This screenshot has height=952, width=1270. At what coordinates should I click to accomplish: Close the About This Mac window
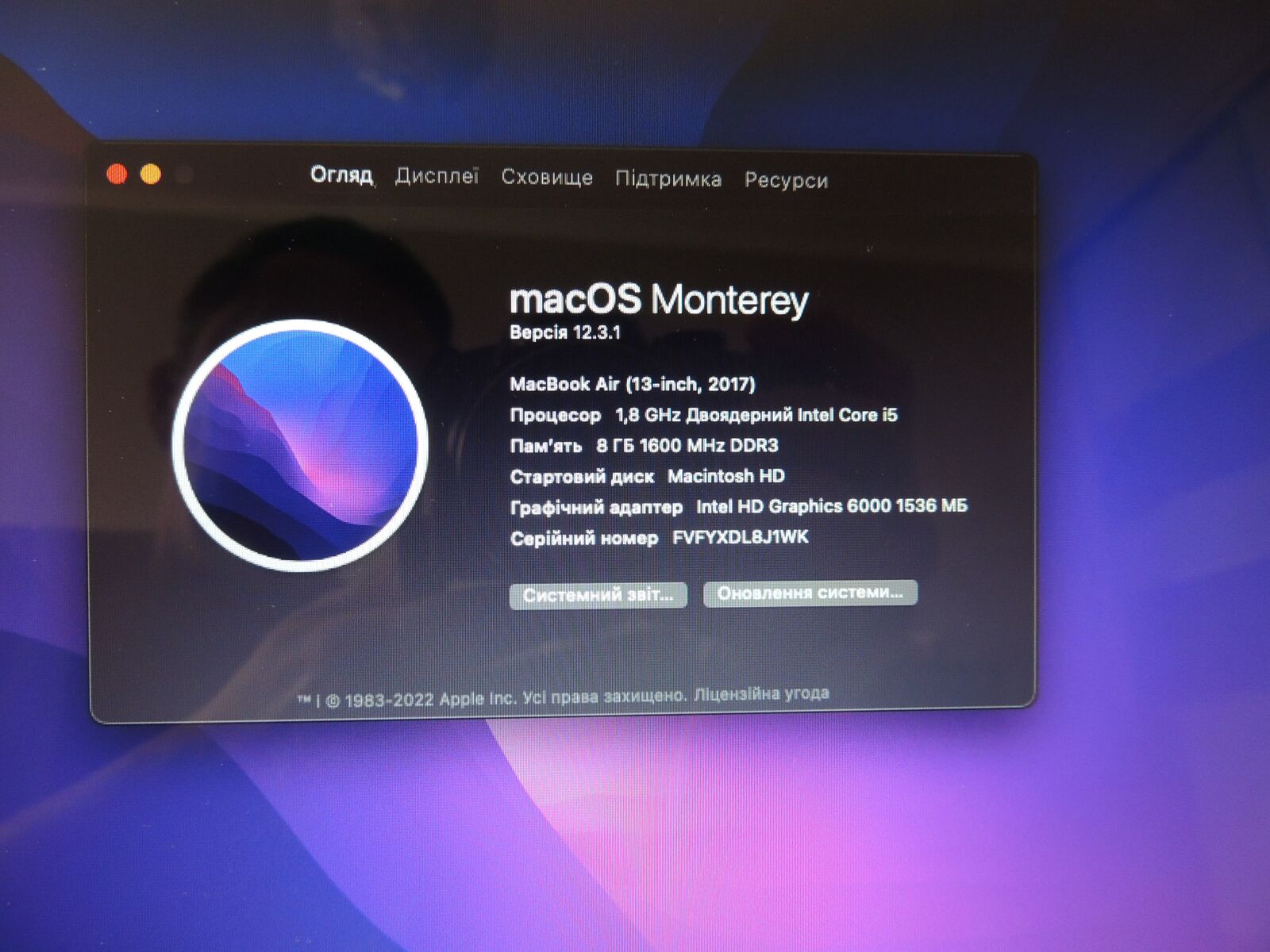click(x=117, y=174)
